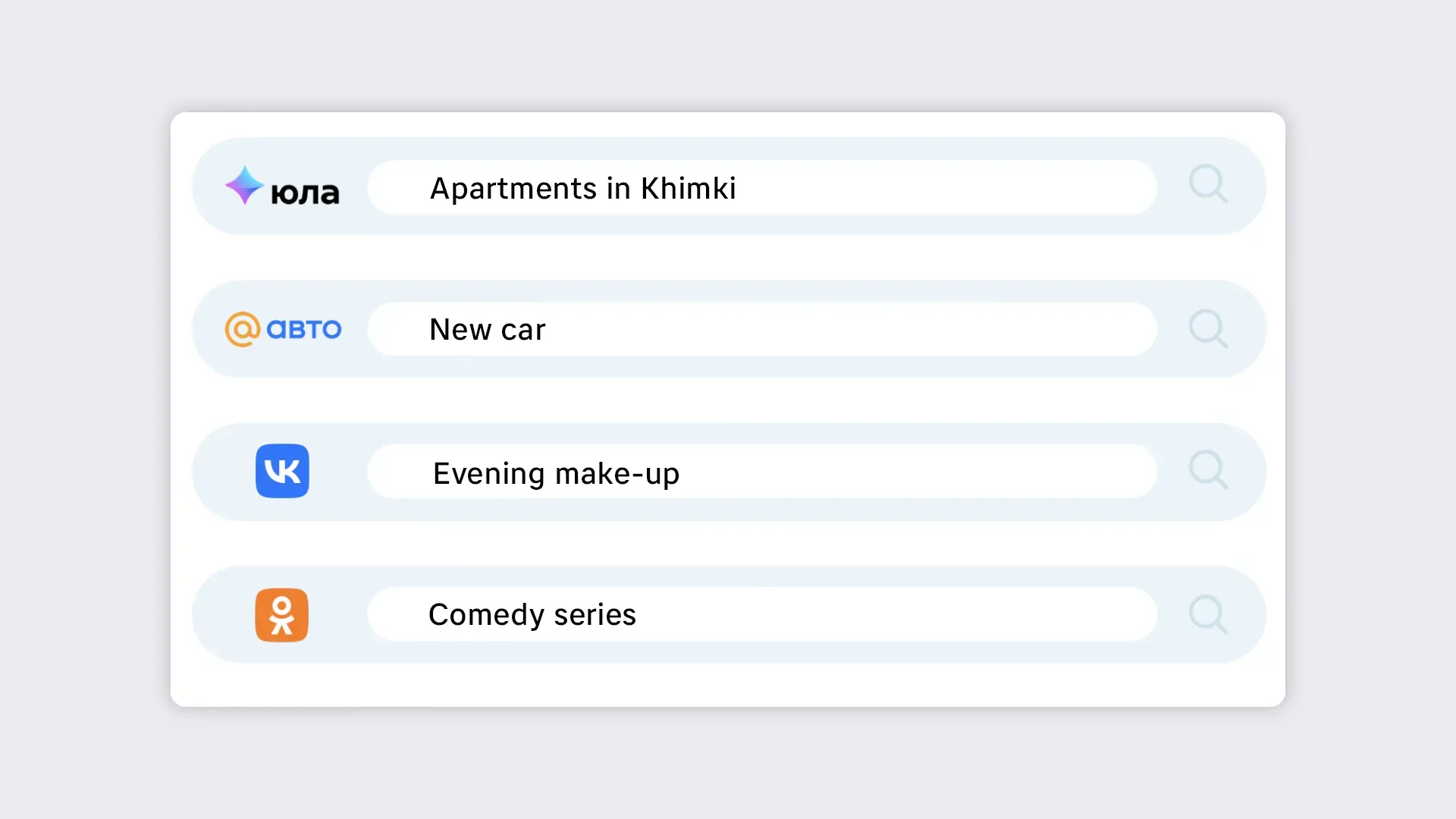Click the orange @ symbol of Avto
This screenshot has height=819, width=1456.
(x=243, y=329)
